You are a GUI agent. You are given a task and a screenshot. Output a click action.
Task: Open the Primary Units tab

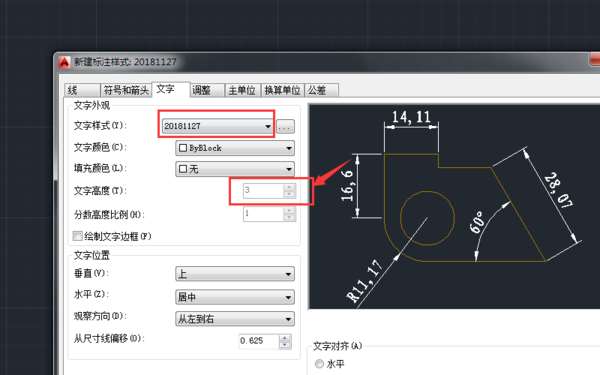pos(243,90)
